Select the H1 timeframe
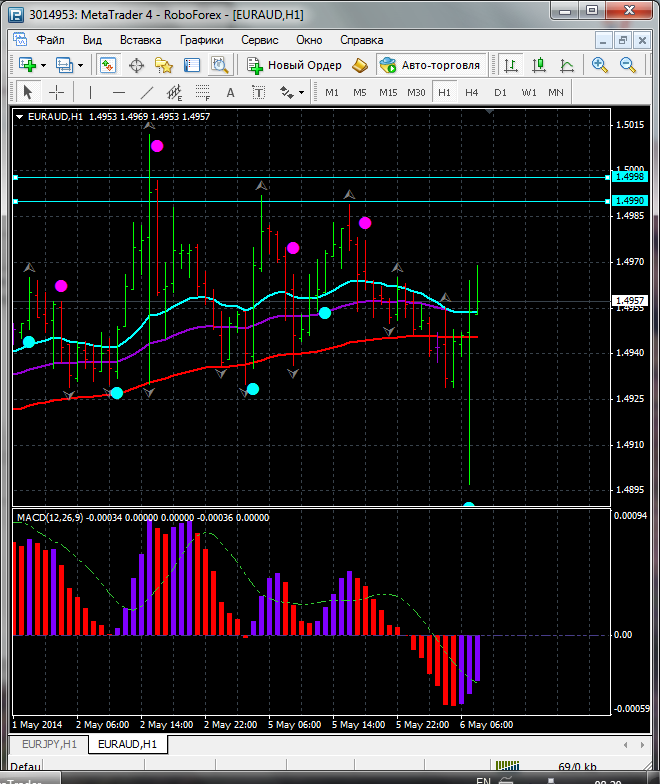660x784 pixels. tap(444, 92)
